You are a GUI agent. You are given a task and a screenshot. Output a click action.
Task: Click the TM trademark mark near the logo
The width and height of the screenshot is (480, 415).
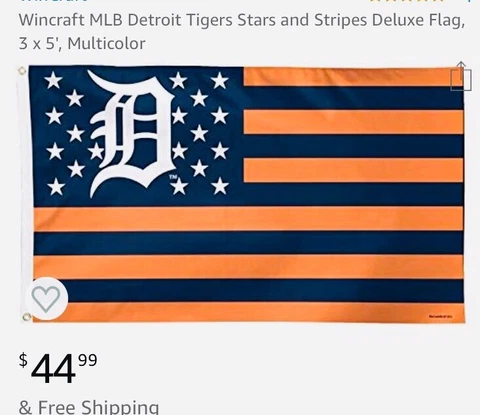pos(173,177)
